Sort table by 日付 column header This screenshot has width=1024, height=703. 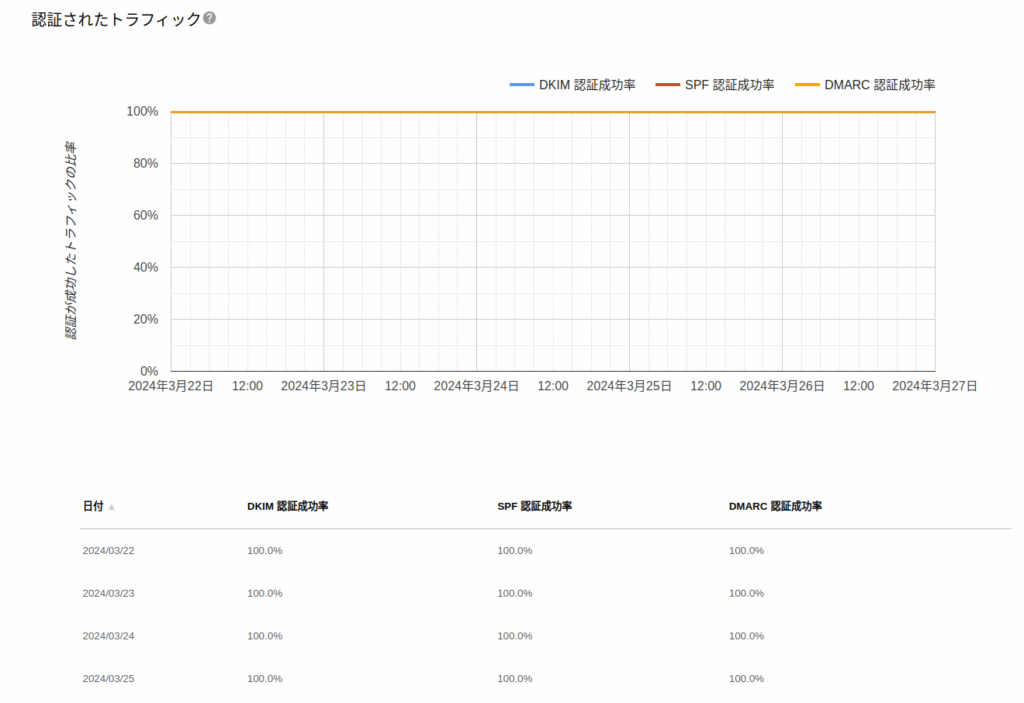[93, 506]
